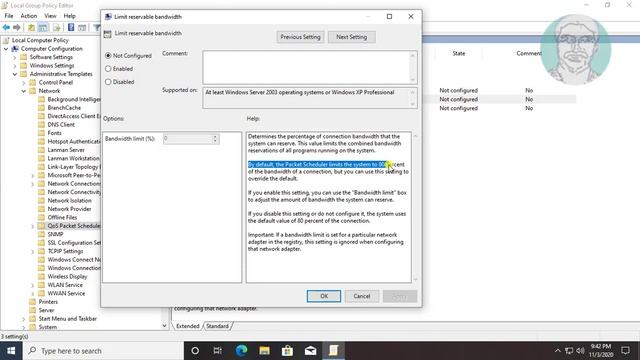Image resolution: width=640 pixels, height=360 pixels.
Task: Open Cortana circle on taskbar
Action: 195,351
